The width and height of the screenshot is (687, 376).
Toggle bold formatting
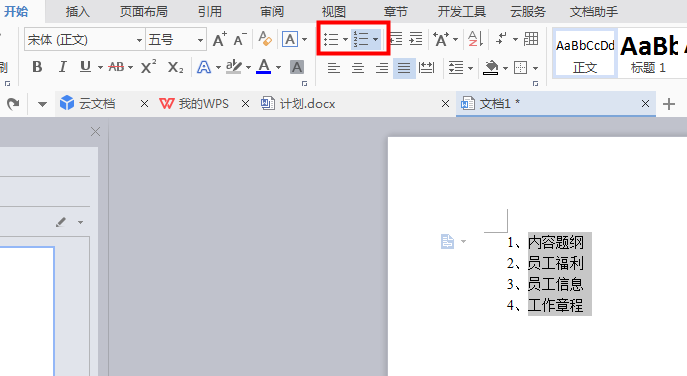37,67
